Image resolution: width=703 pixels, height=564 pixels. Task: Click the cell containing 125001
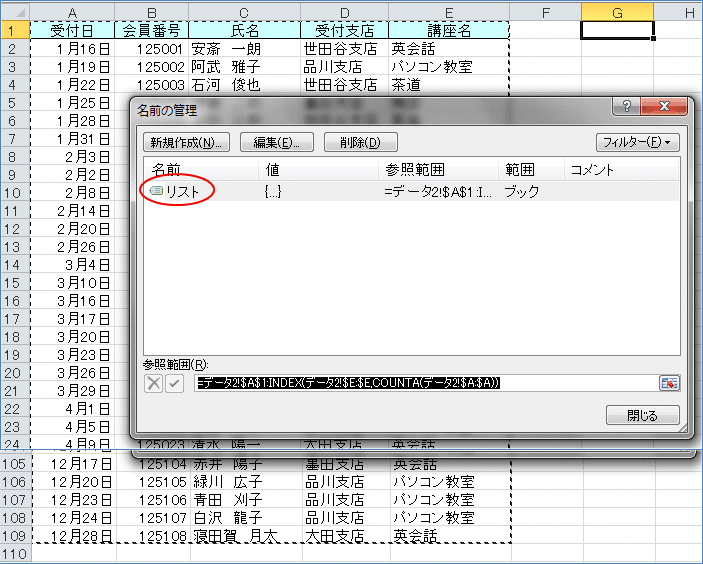click(x=152, y=48)
